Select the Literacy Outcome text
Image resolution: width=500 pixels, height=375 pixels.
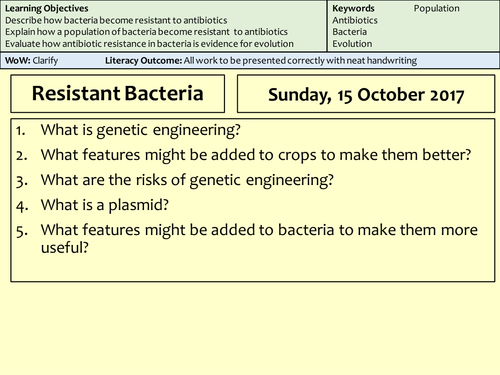(261, 61)
